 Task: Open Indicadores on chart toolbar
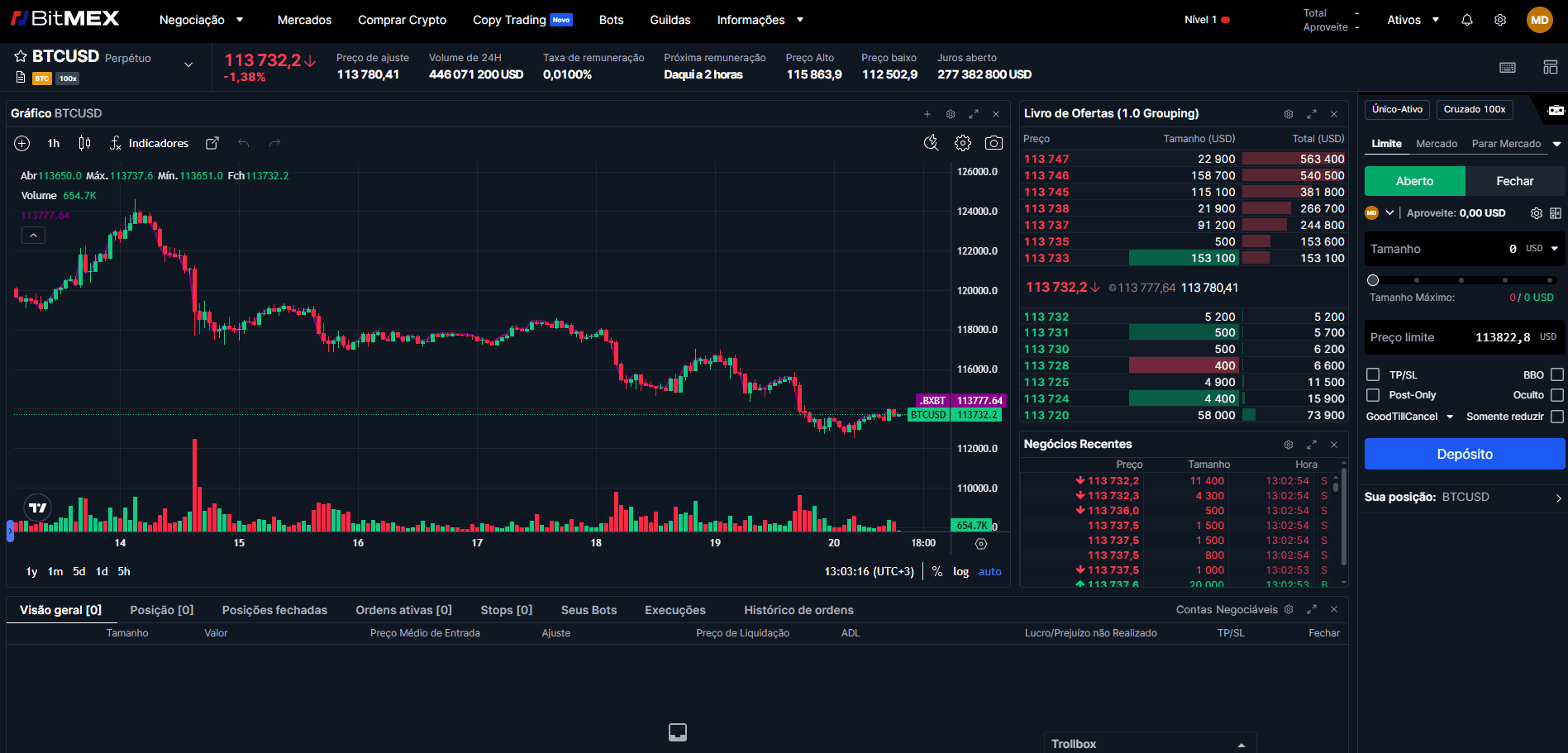click(x=150, y=143)
